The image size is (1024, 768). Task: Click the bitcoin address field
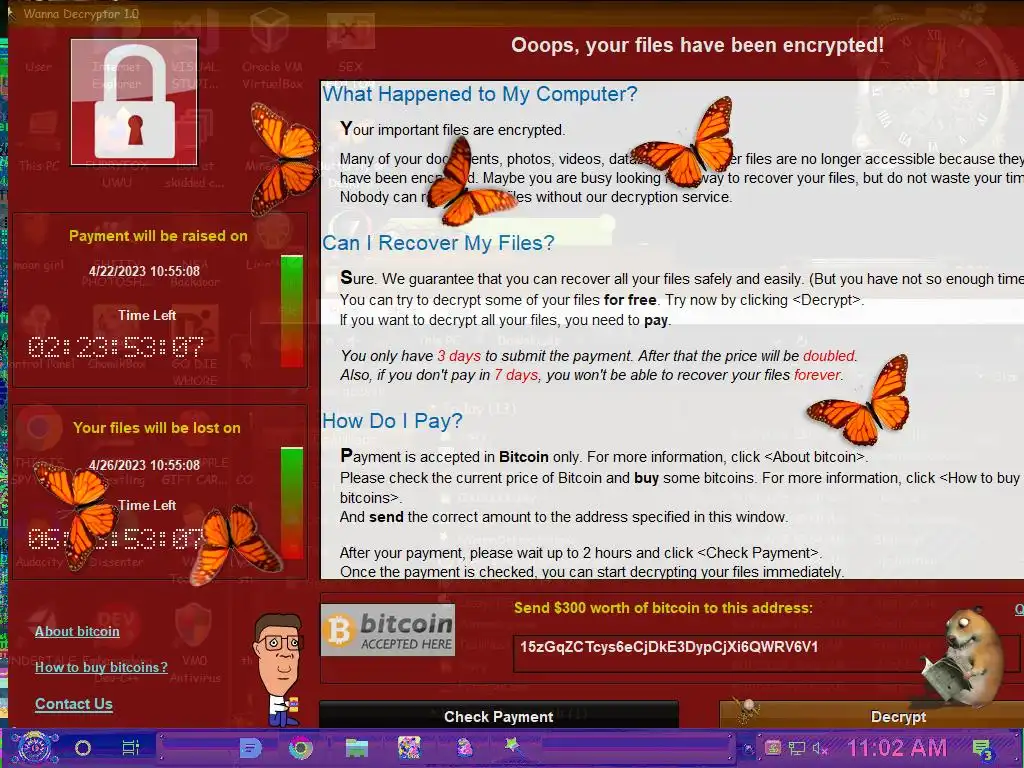pos(767,653)
